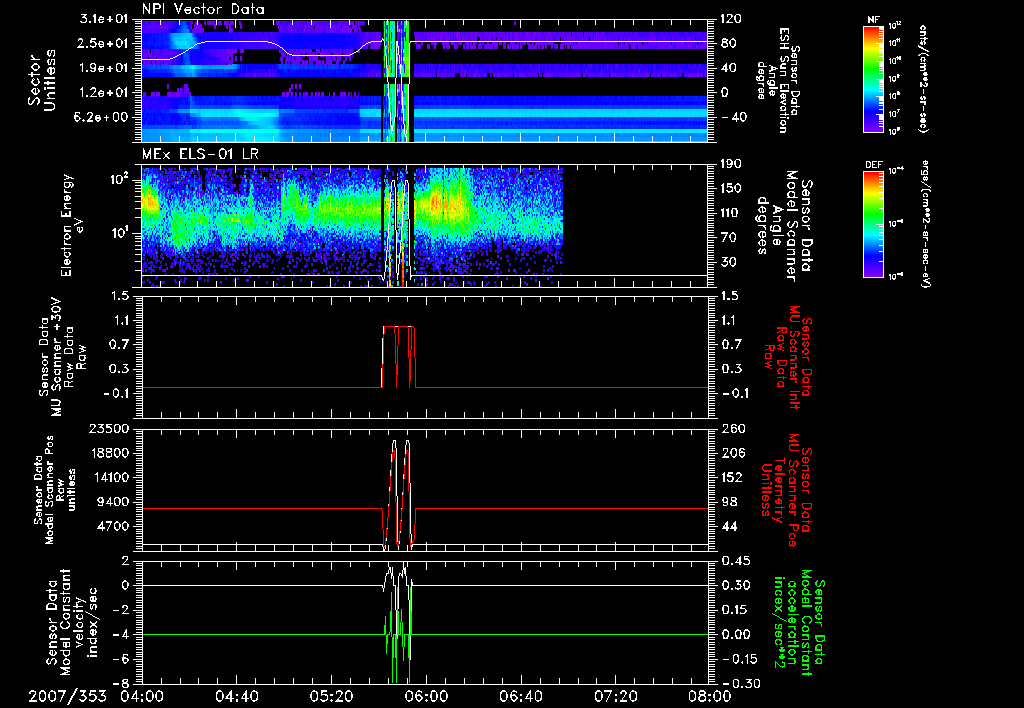Click the DEF energy flux color bar
This screenshot has height=708, width=1024.
pyautogui.click(x=873, y=224)
